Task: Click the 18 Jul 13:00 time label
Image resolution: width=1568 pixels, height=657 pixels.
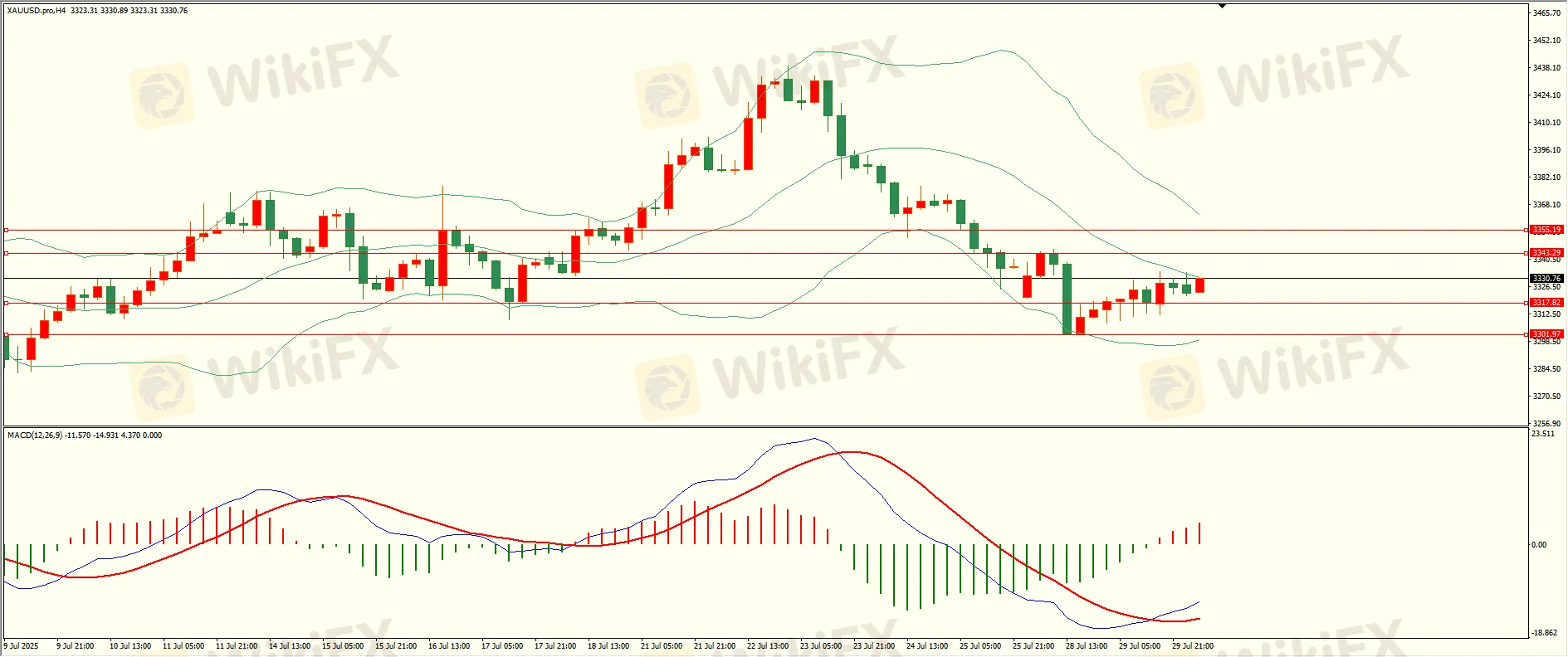Action: [x=608, y=646]
